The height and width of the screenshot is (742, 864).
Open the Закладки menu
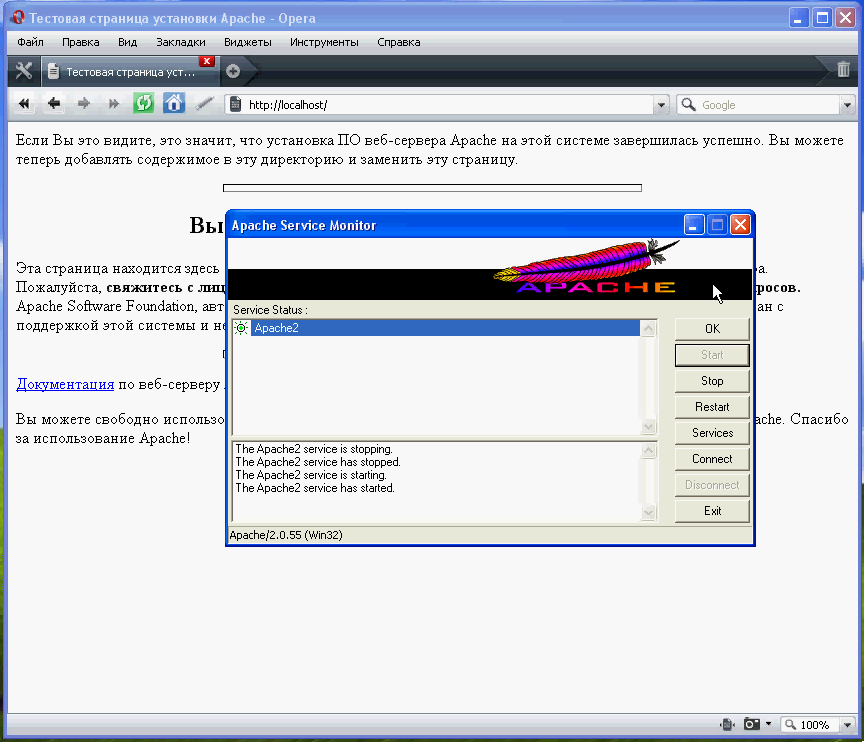click(x=181, y=42)
